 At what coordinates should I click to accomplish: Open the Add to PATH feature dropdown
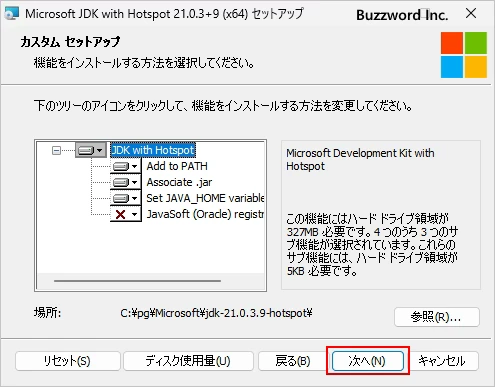tap(126, 166)
